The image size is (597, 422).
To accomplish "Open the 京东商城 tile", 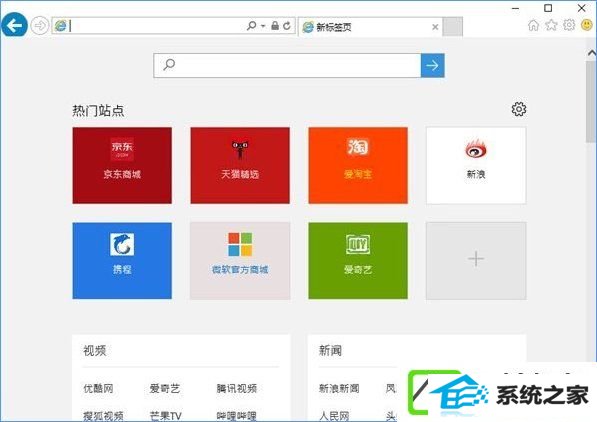I will pos(122,165).
